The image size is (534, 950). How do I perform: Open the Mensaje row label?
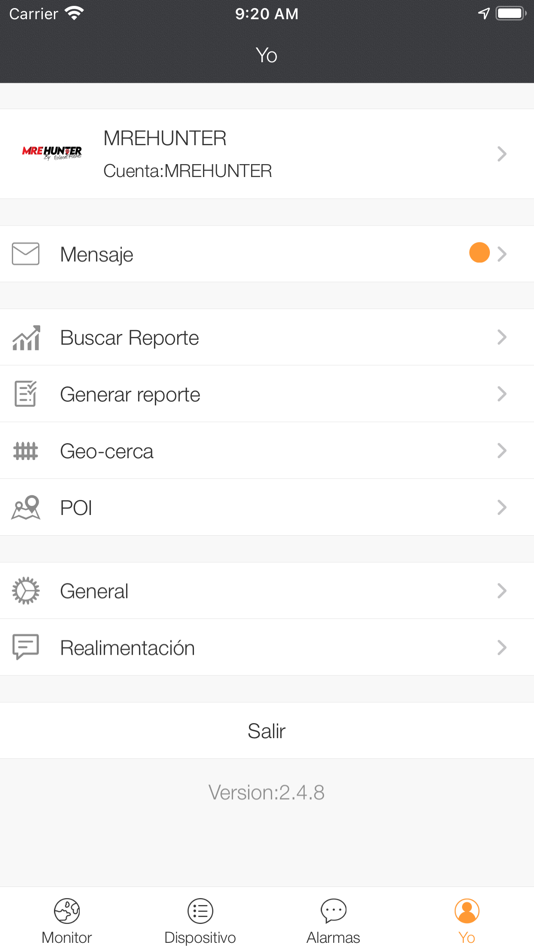(96, 254)
